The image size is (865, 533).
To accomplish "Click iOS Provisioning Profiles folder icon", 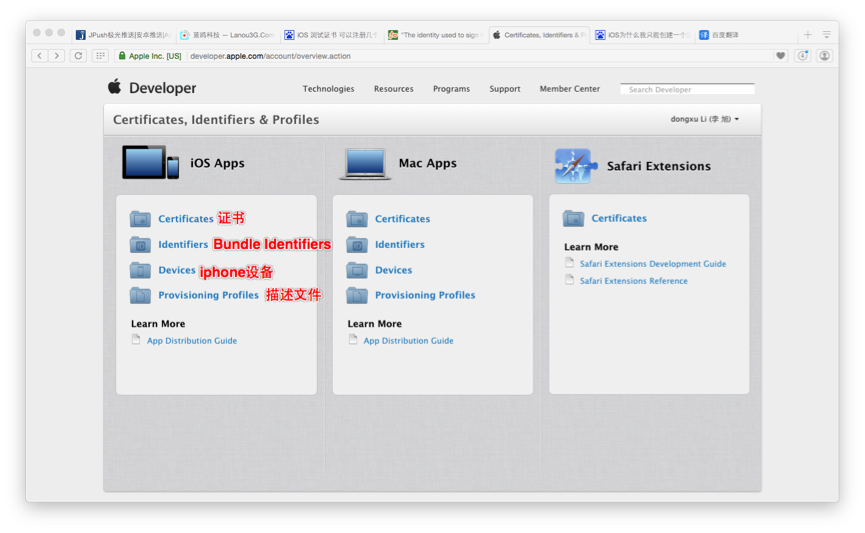I will point(140,295).
